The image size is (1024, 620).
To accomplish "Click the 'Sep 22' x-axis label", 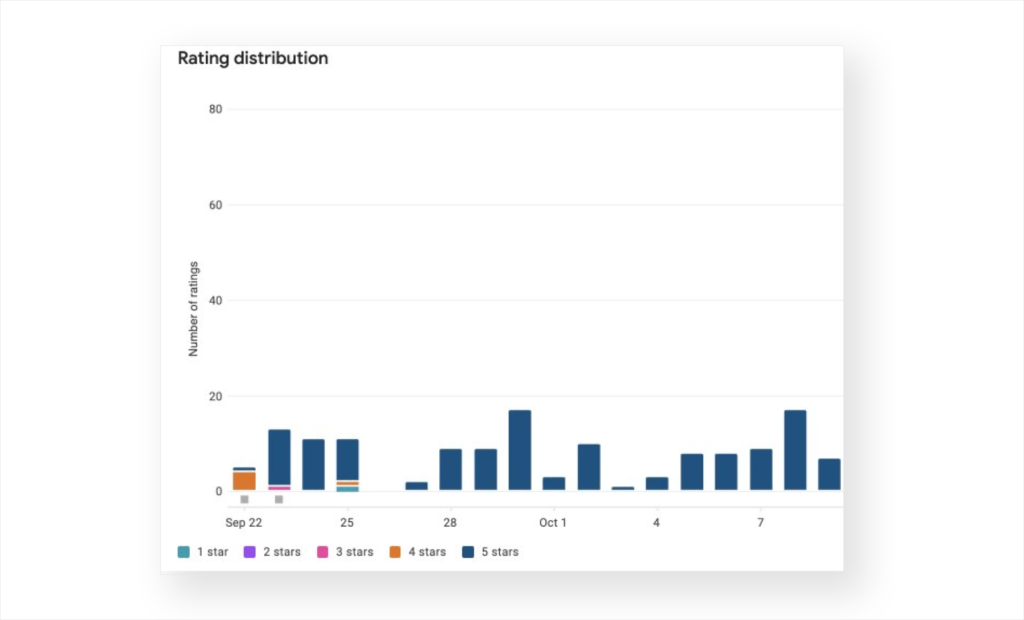I will [244, 523].
